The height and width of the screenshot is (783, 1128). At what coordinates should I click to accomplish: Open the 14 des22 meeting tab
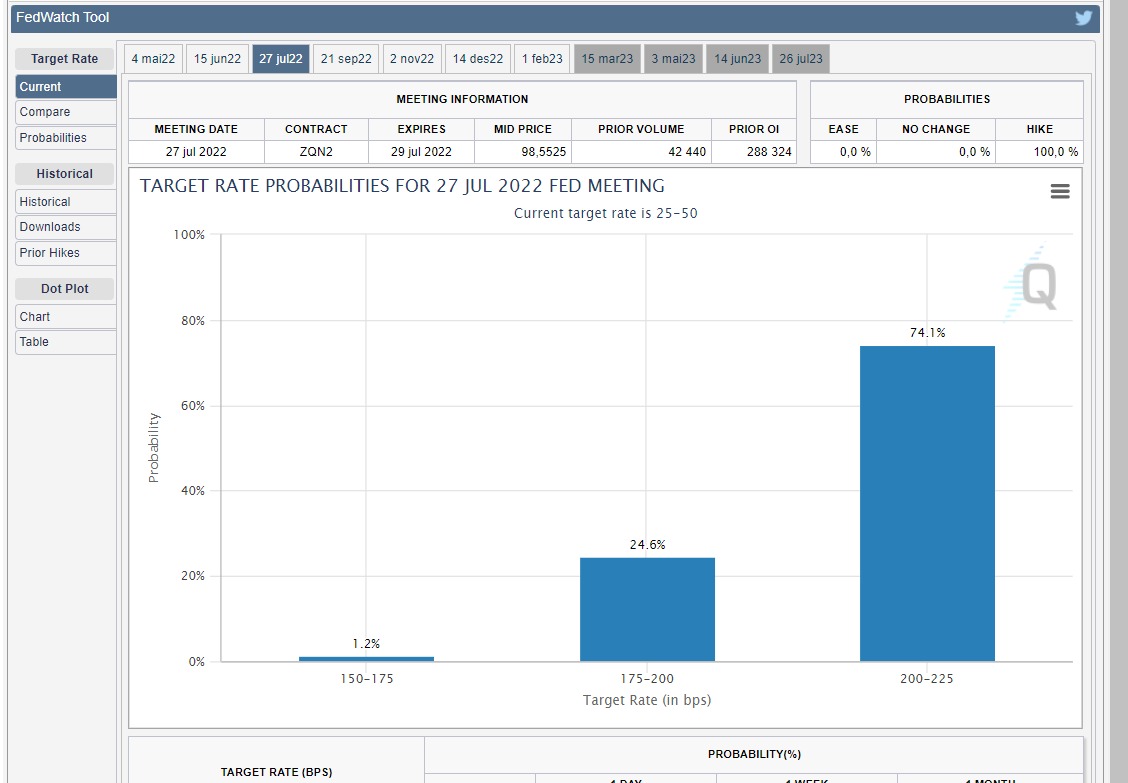click(x=478, y=59)
